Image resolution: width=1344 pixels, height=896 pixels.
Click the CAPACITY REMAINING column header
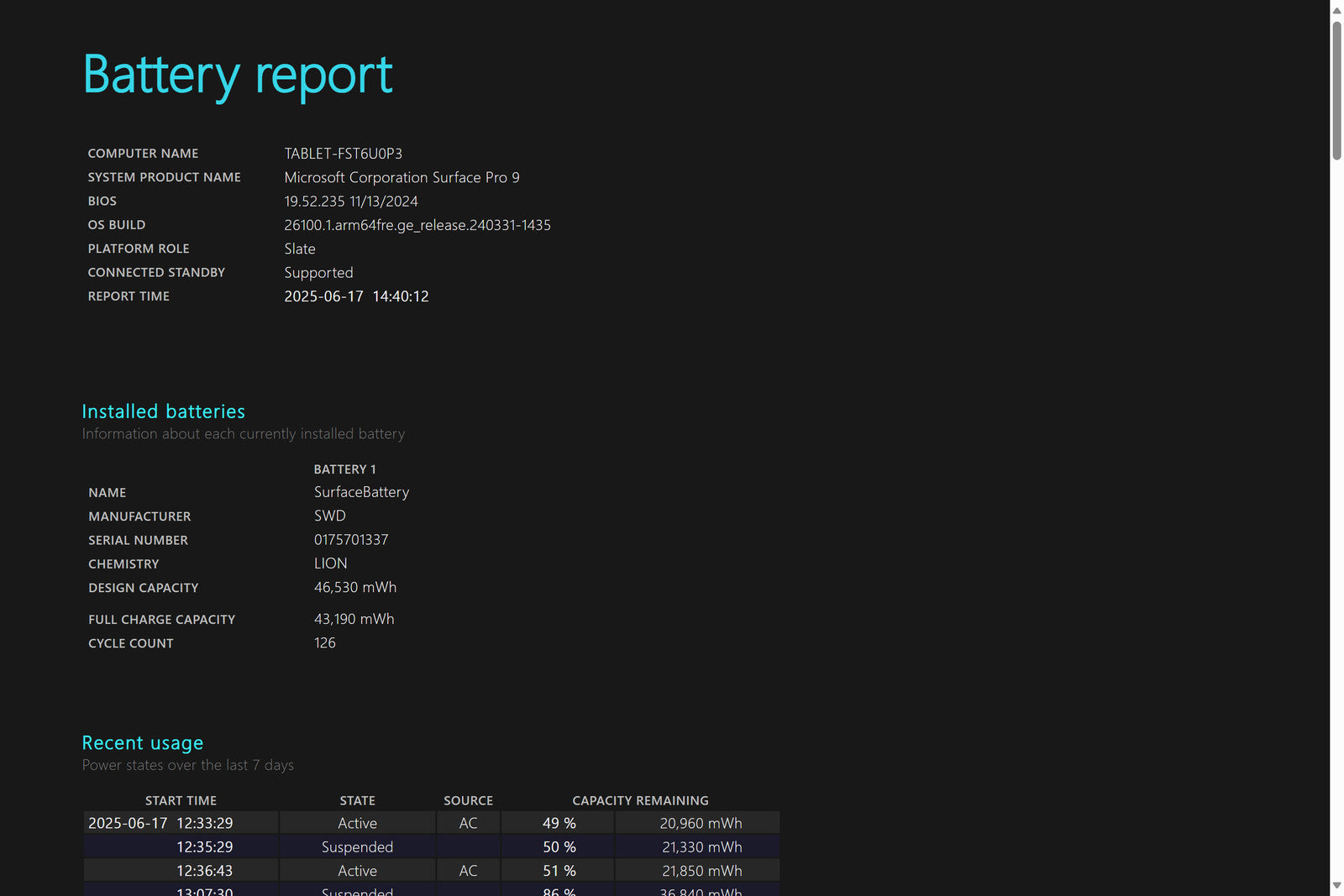pyautogui.click(x=640, y=801)
